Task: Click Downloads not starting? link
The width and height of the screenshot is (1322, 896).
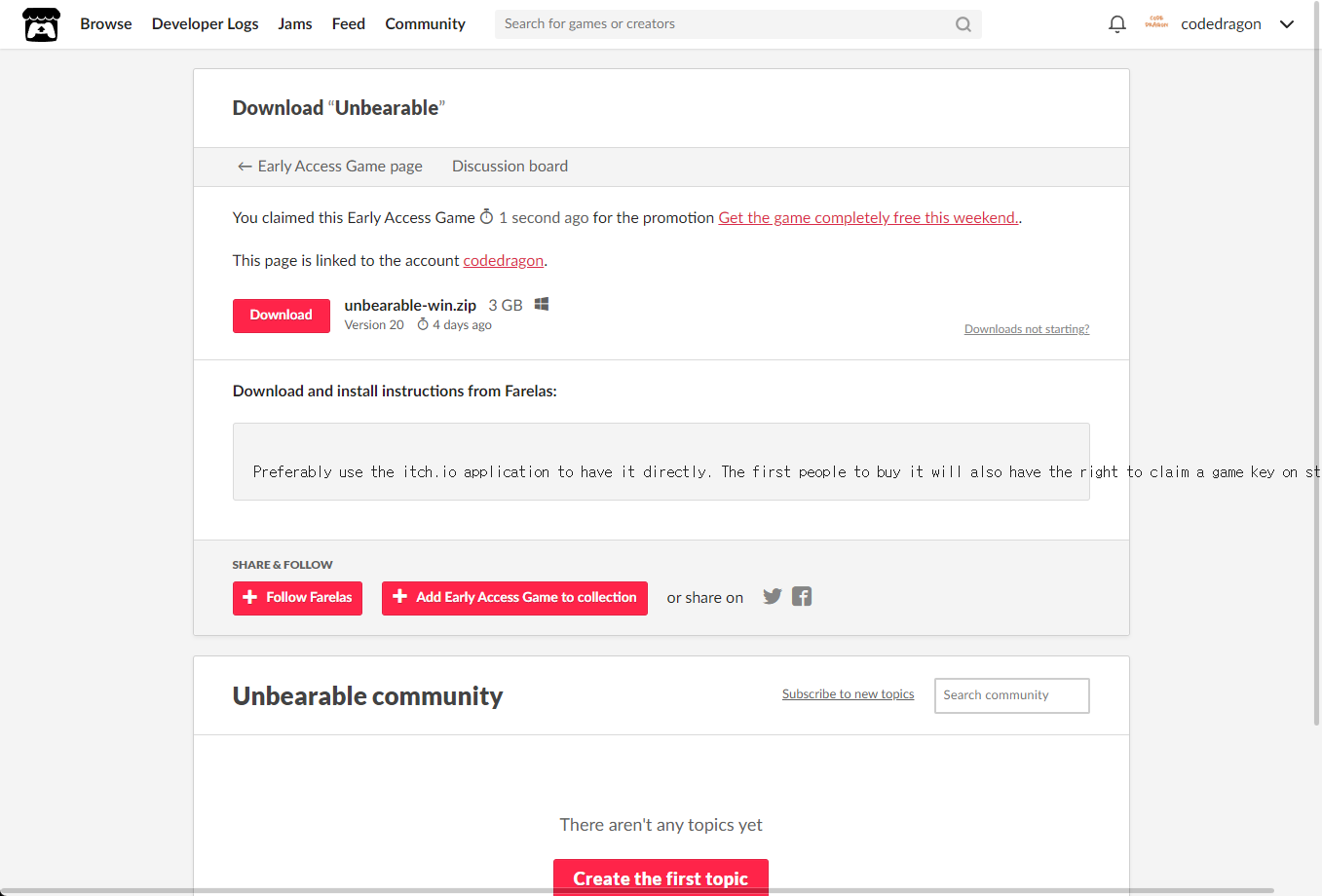Action: coord(1027,329)
